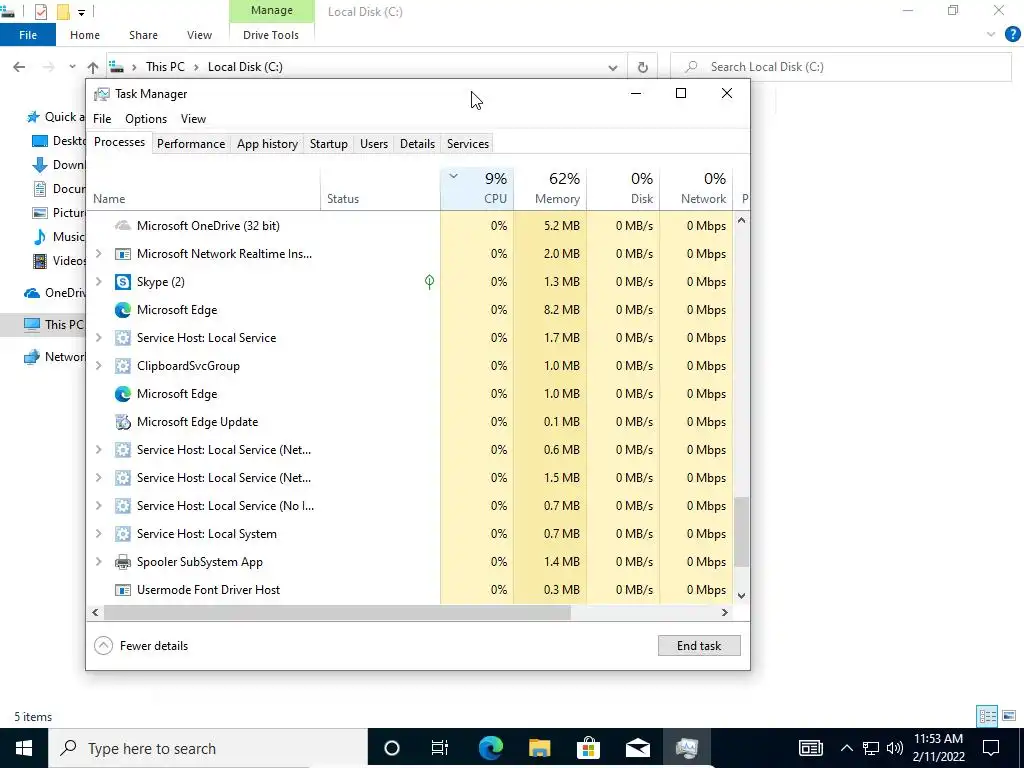Click the Service Host: Local System gear icon
This screenshot has width=1024, height=768.
click(x=123, y=534)
